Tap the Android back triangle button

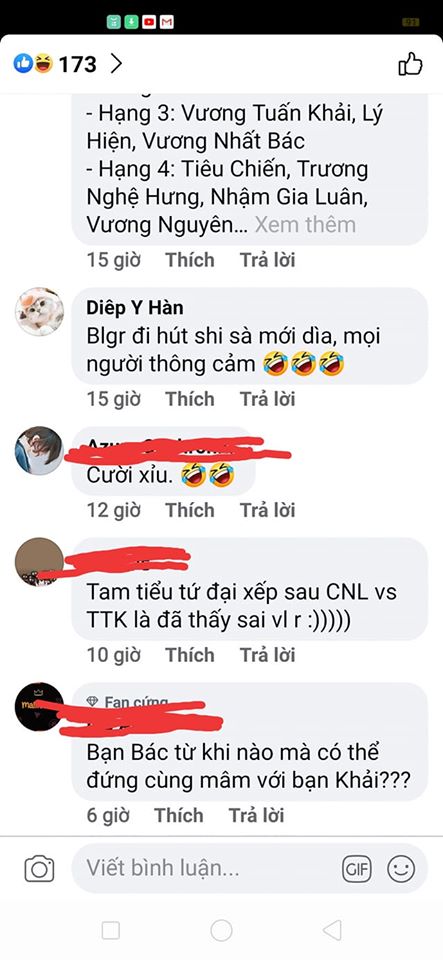coord(332,931)
